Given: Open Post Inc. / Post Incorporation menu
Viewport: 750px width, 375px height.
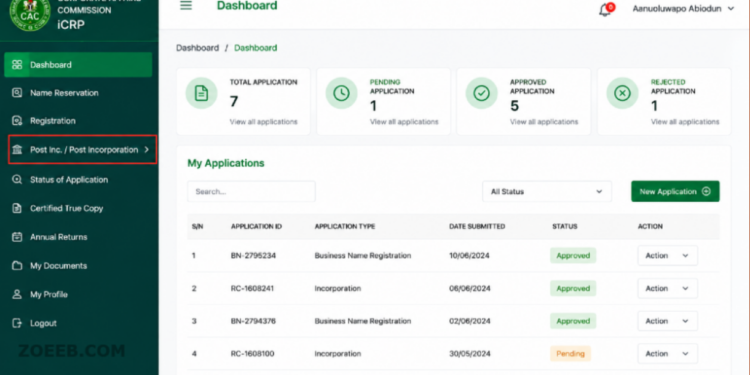Looking at the screenshot, I should [82, 150].
